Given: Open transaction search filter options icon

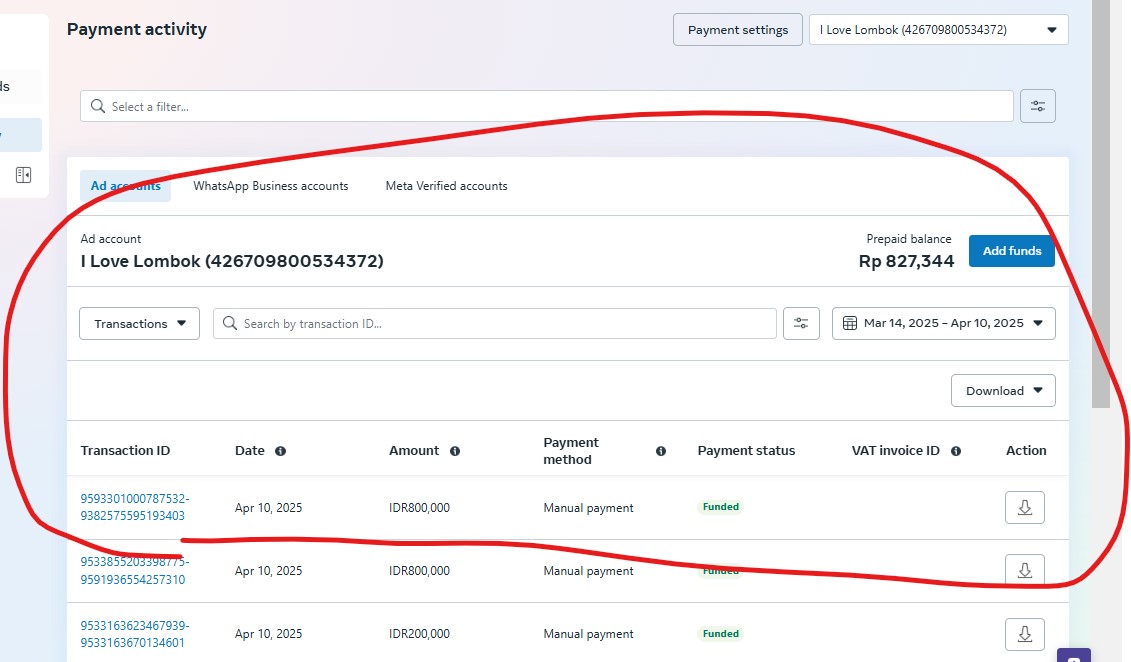Looking at the screenshot, I should click(801, 323).
